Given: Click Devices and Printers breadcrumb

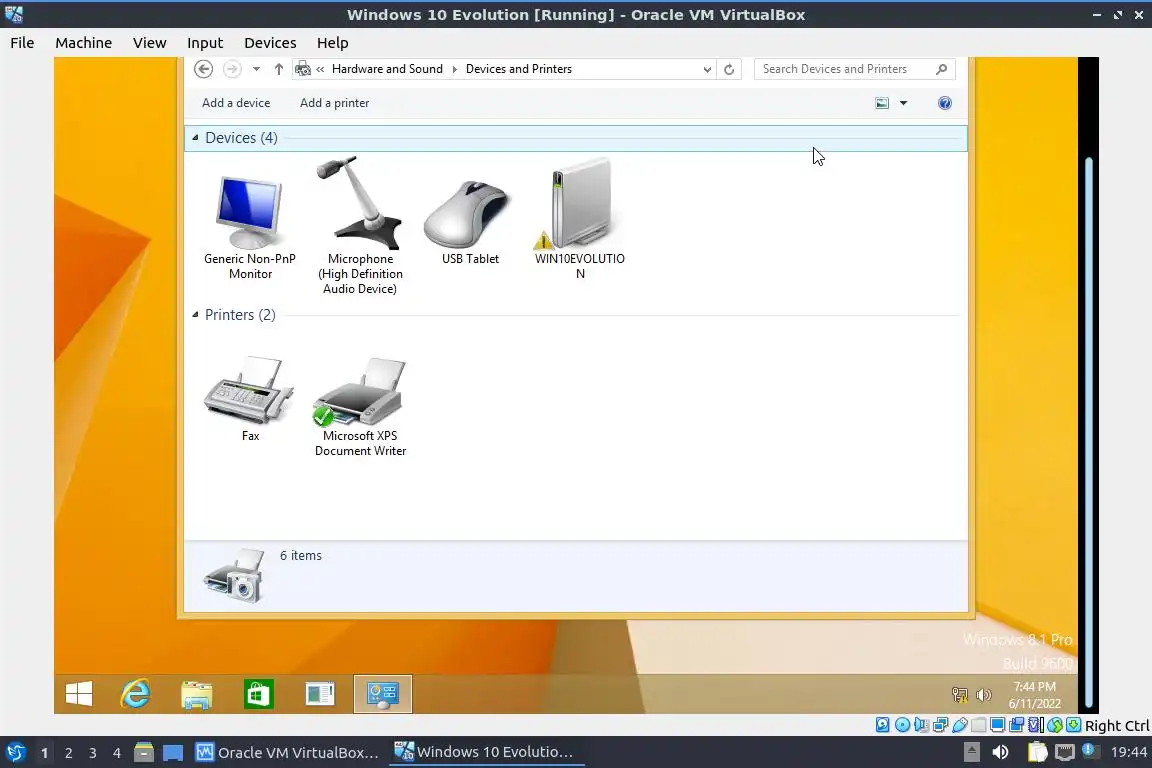Looking at the screenshot, I should 519,69.
